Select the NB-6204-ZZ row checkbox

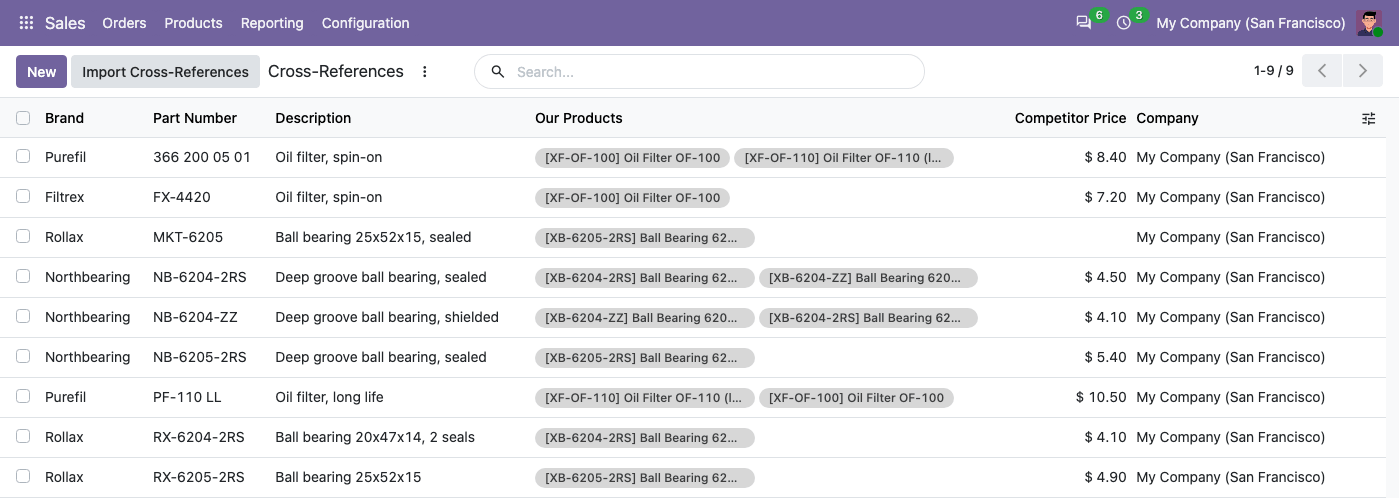coord(23,317)
